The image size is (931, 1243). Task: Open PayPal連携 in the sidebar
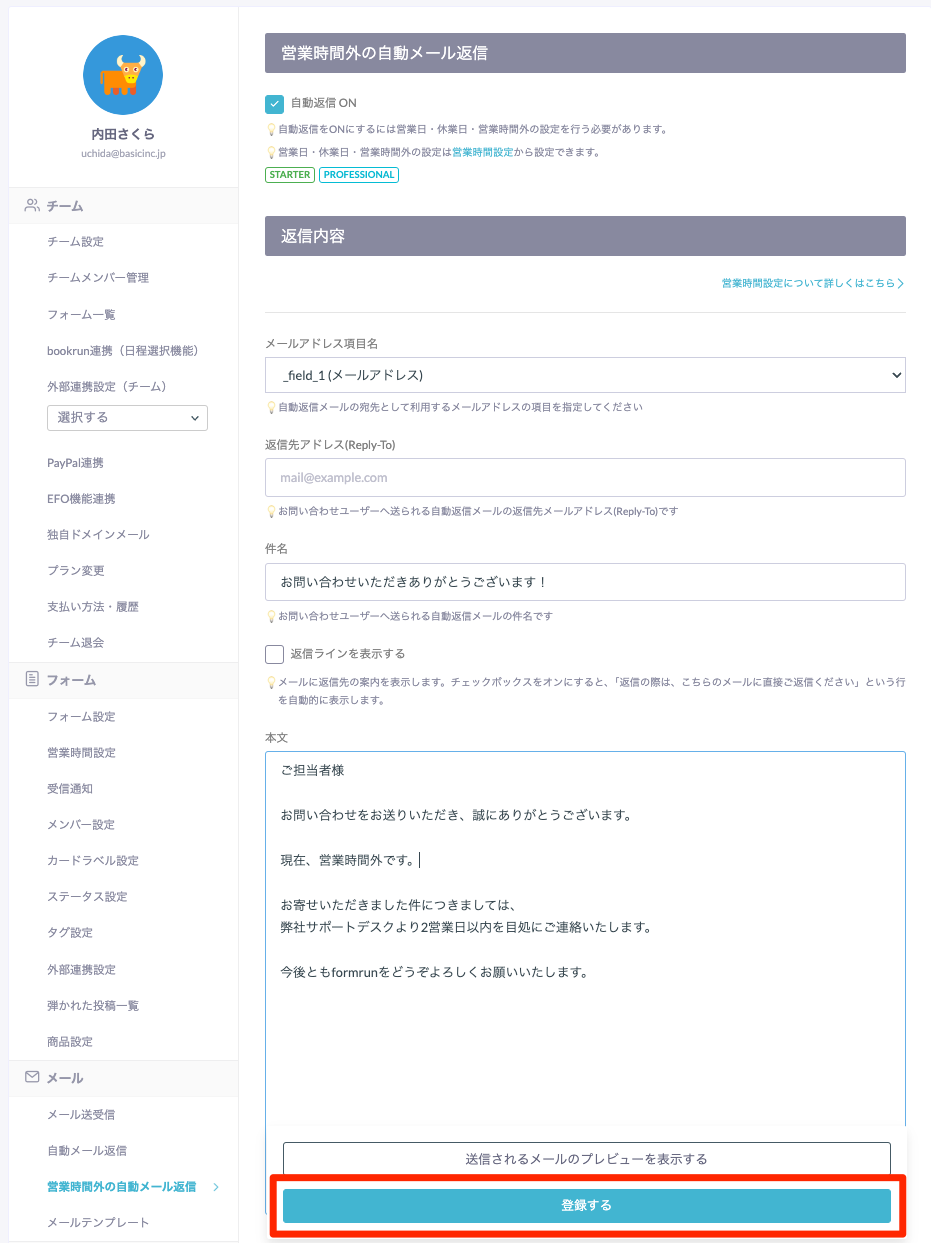pos(75,463)
